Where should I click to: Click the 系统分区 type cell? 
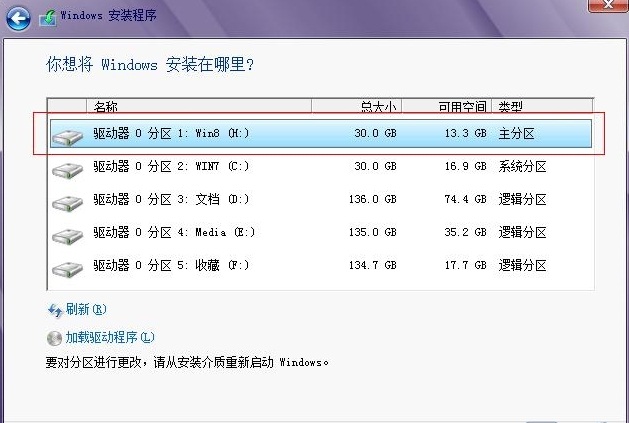(522, 166)
